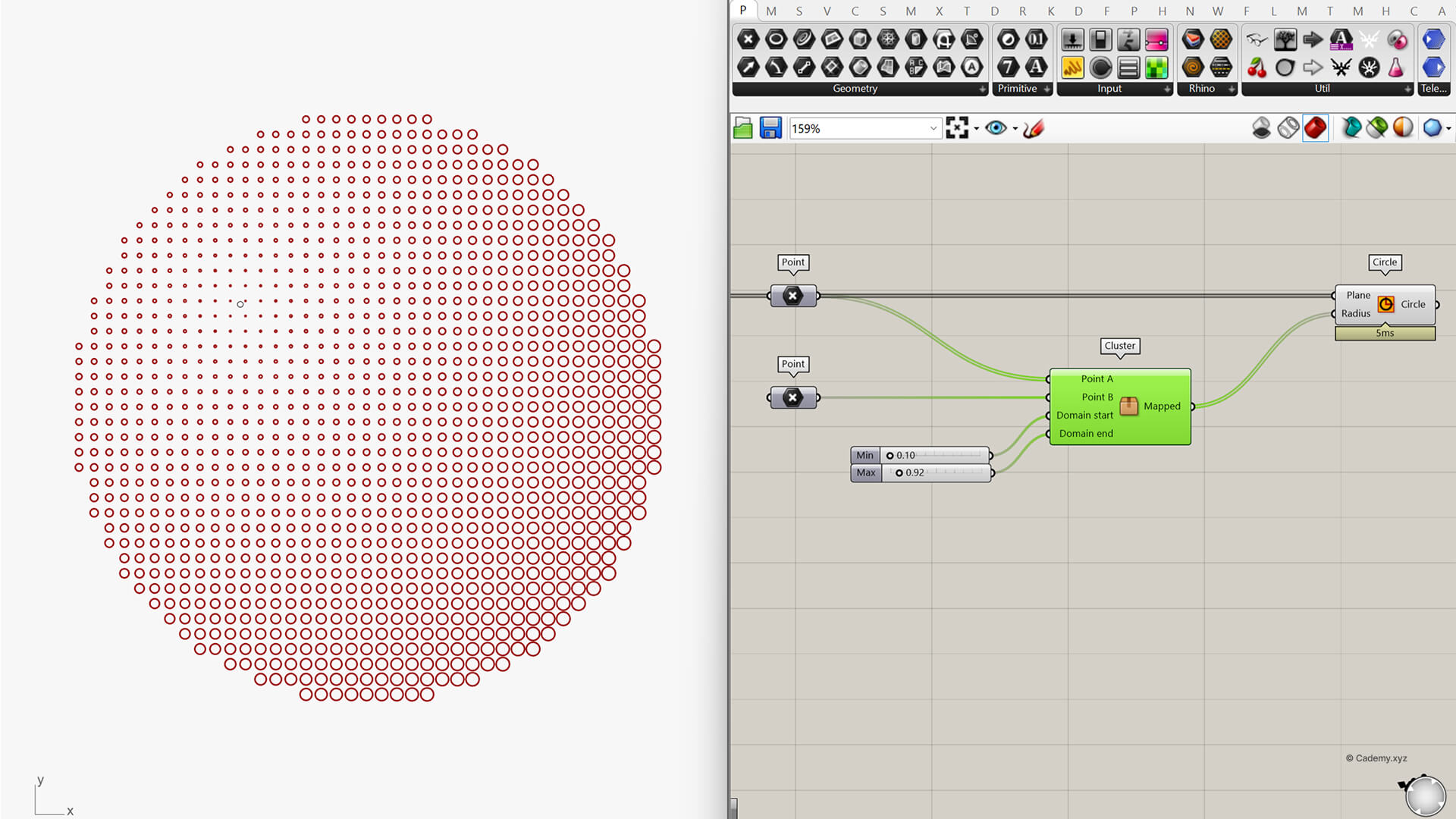Select the Cherry Picker icon in Util
This screenshot has height=819, width=1456.
pos(1257,67)
